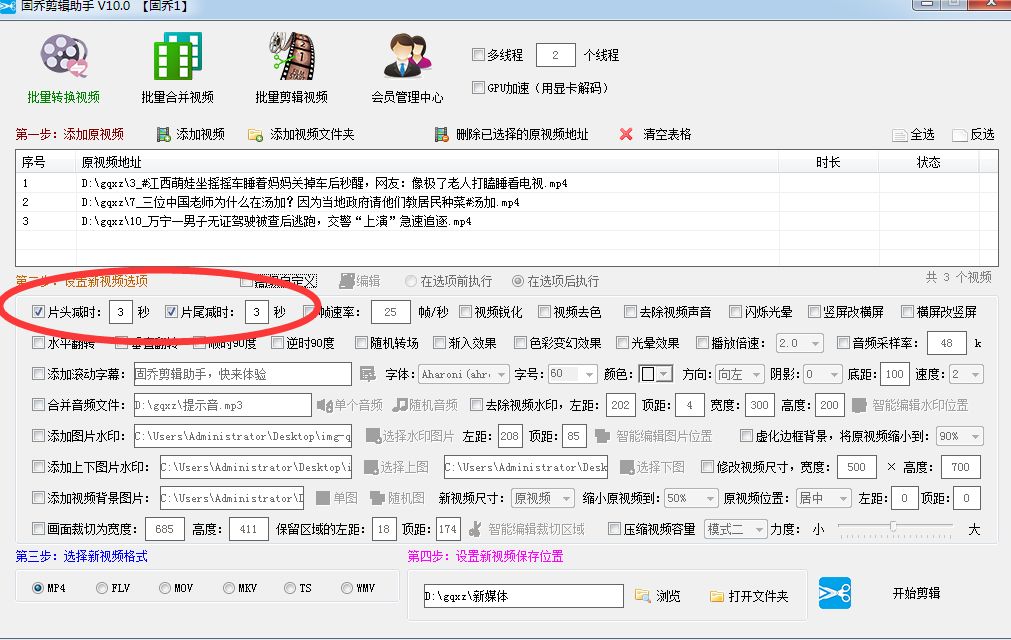Screen dimensions: 1011x640
Task: Click the red X 清空表格 icon
Action: coord(625,134)
